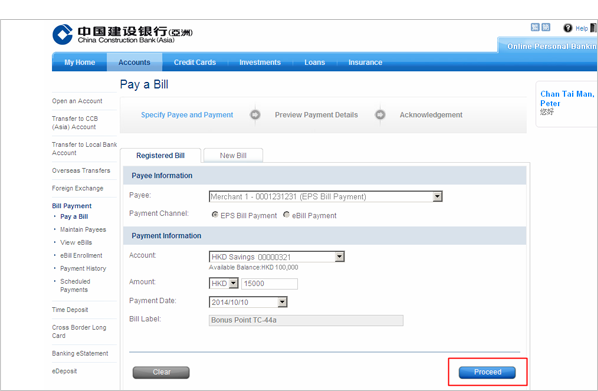Click the Online Personal Banking tab
The height and width of the screenshot is (391, 598).
(x=549, y=46)
